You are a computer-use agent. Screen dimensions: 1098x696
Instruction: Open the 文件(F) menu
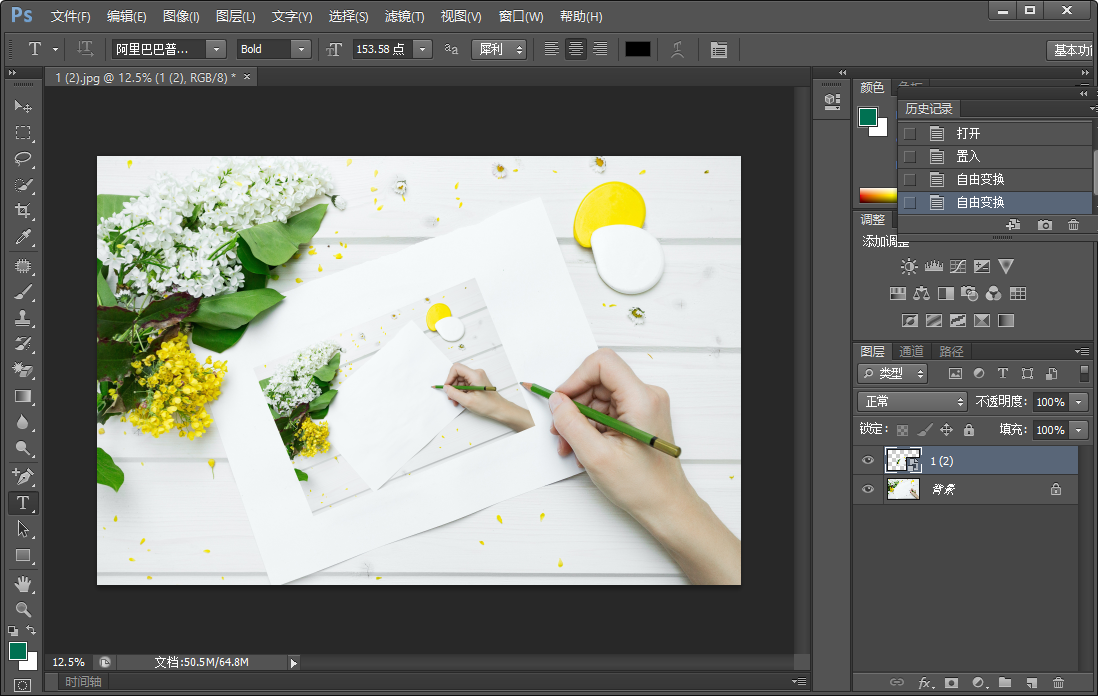71,16
